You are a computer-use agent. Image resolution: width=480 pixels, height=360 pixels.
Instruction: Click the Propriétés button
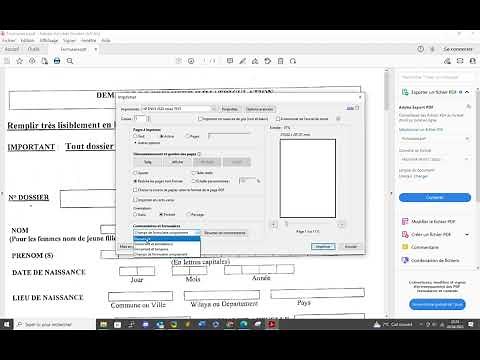pyautogui.click(x=230, y=109)
